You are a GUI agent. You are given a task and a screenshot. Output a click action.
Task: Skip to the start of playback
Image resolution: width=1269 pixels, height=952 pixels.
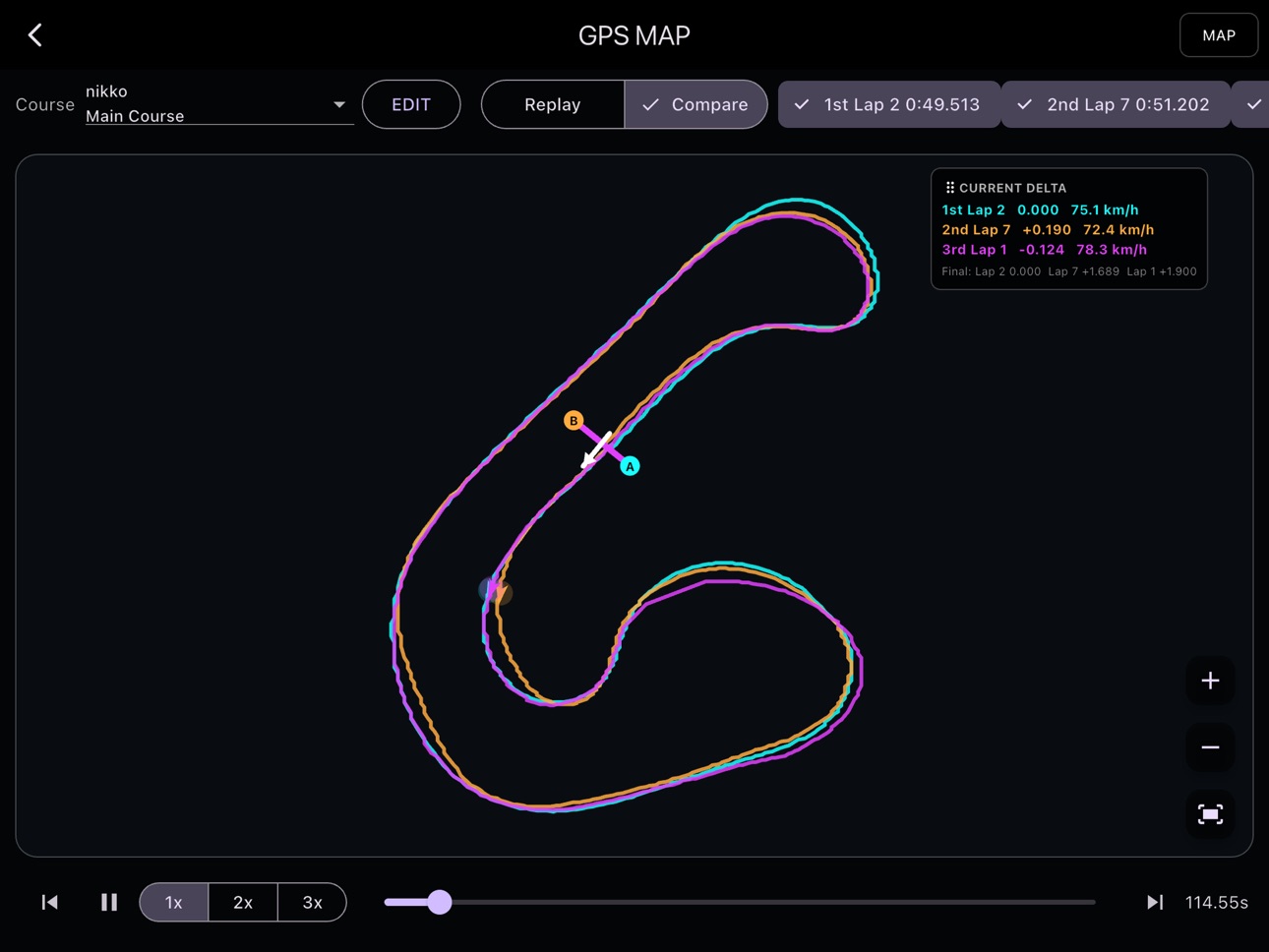pos(50,902)
